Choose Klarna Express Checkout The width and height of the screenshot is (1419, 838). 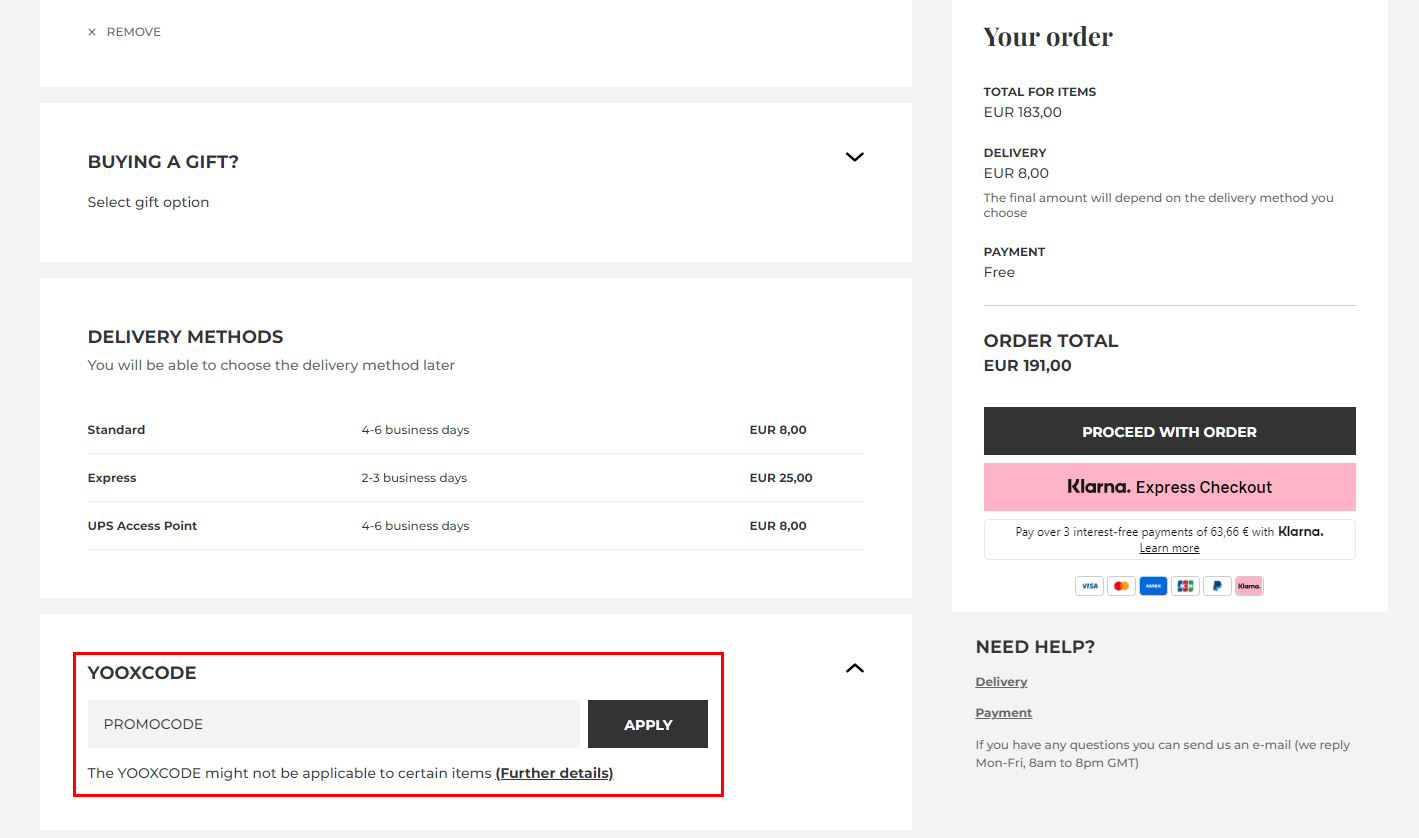click(1169, 487)
